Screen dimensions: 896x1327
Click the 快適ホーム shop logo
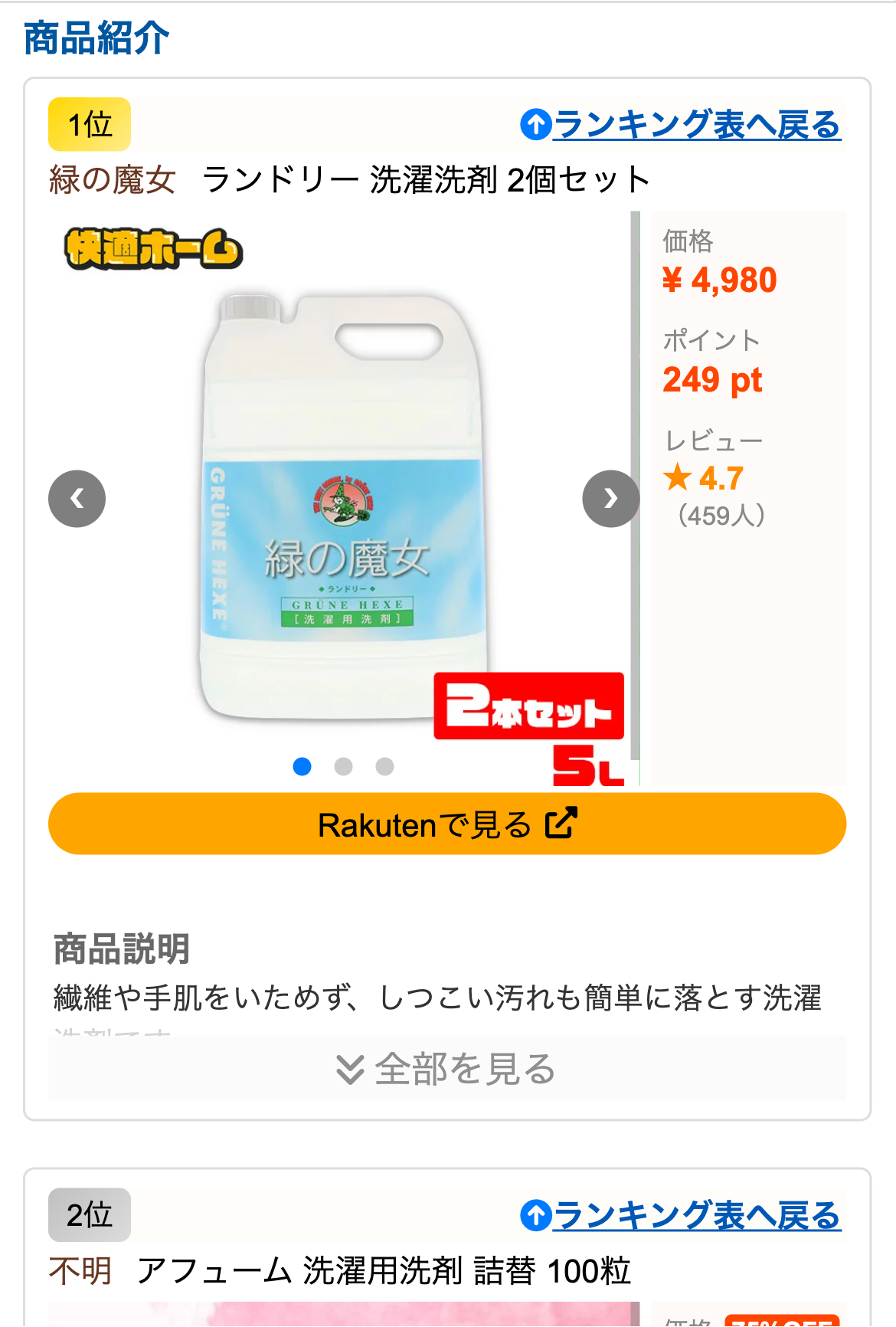coord(154,249)
